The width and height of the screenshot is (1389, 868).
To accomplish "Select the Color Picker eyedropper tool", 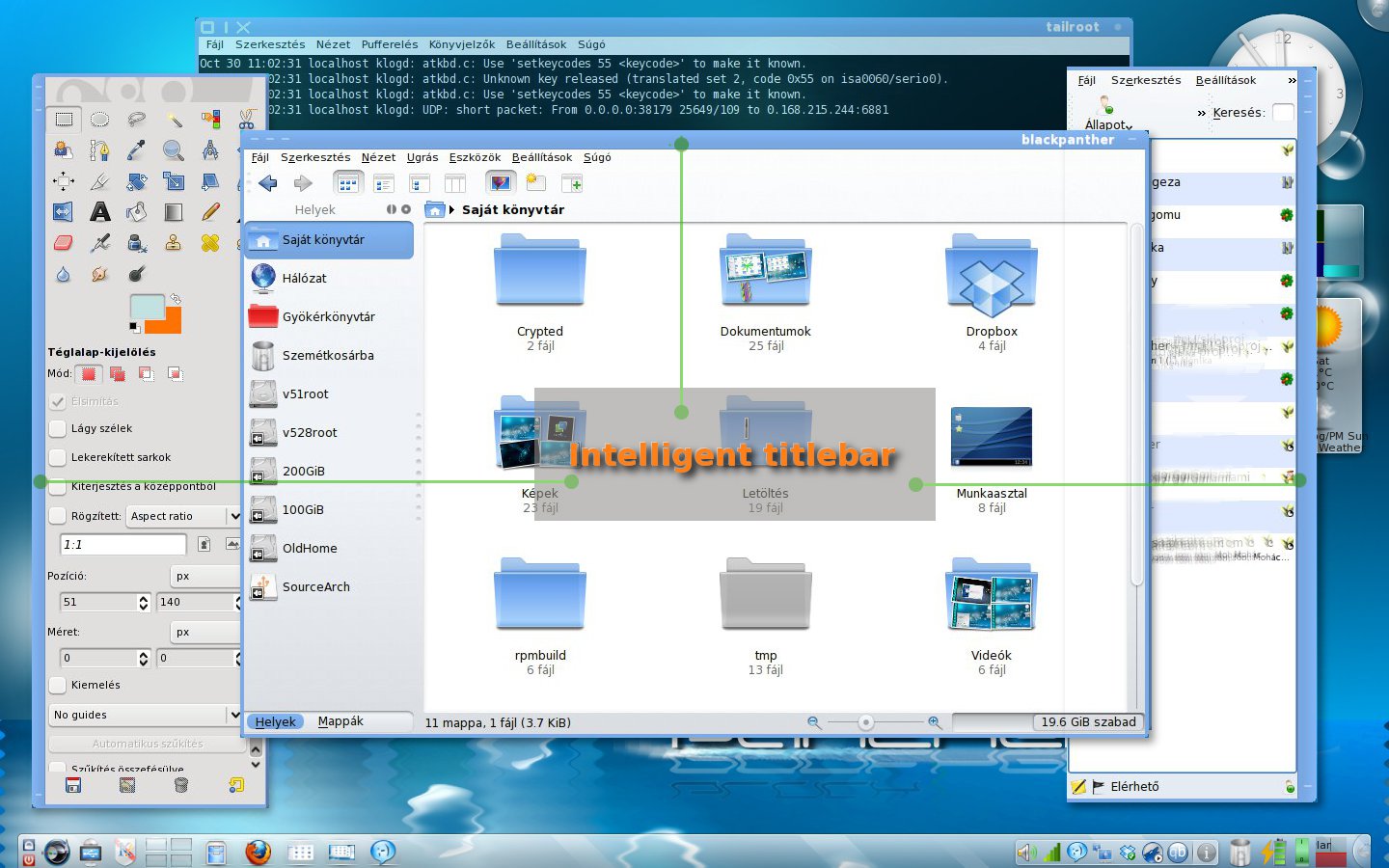I will [136, 150].
